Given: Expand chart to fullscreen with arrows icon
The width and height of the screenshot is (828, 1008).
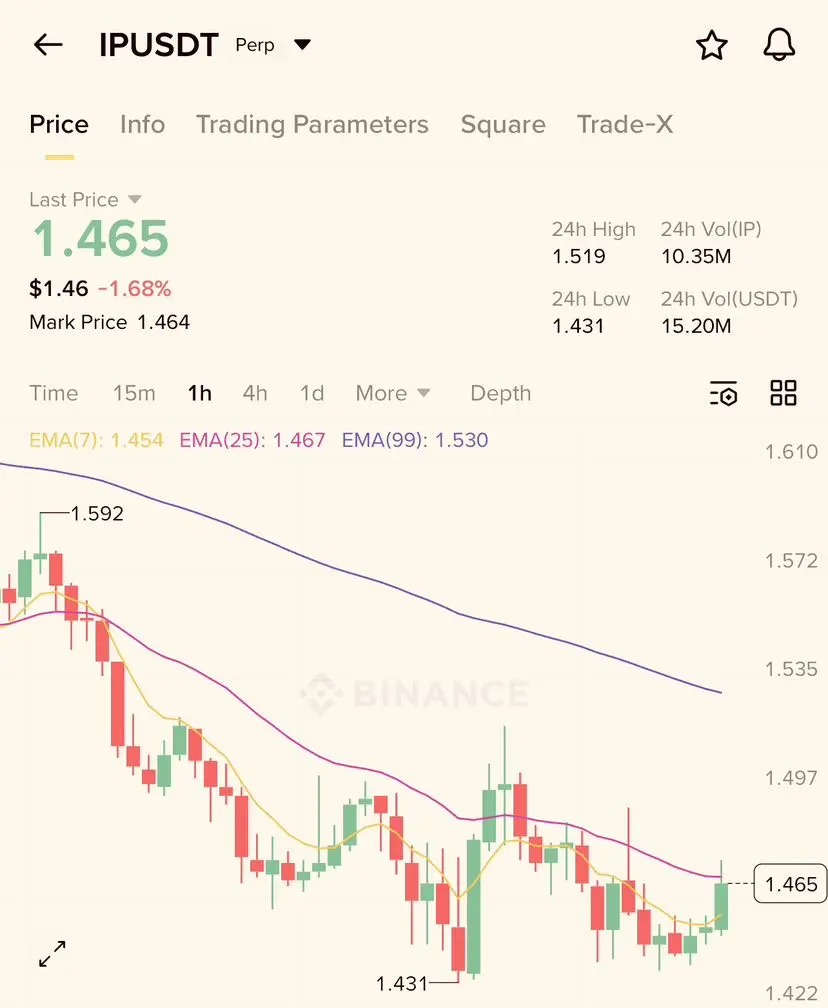Looking at the screenshot, I should click(52, 954).
